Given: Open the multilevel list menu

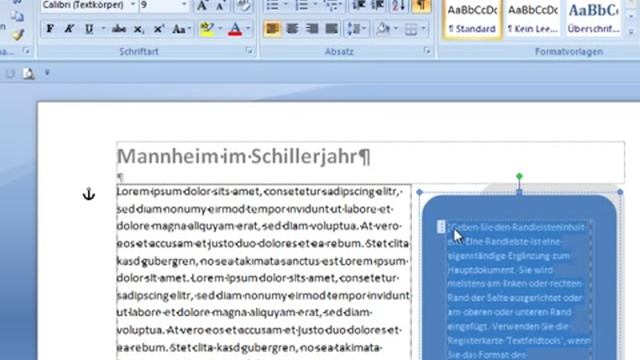Looking at the screenshot, I should pyautogui.click(x=333, y=5).
